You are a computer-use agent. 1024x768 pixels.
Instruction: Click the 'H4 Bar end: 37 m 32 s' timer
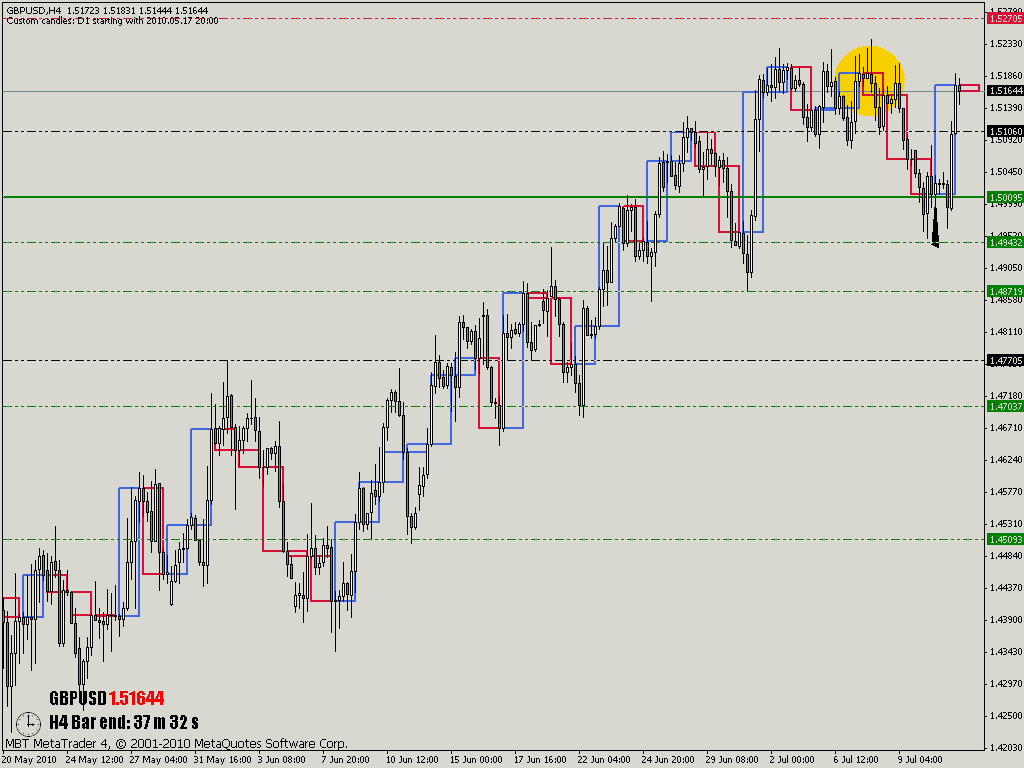coord(124,722)
